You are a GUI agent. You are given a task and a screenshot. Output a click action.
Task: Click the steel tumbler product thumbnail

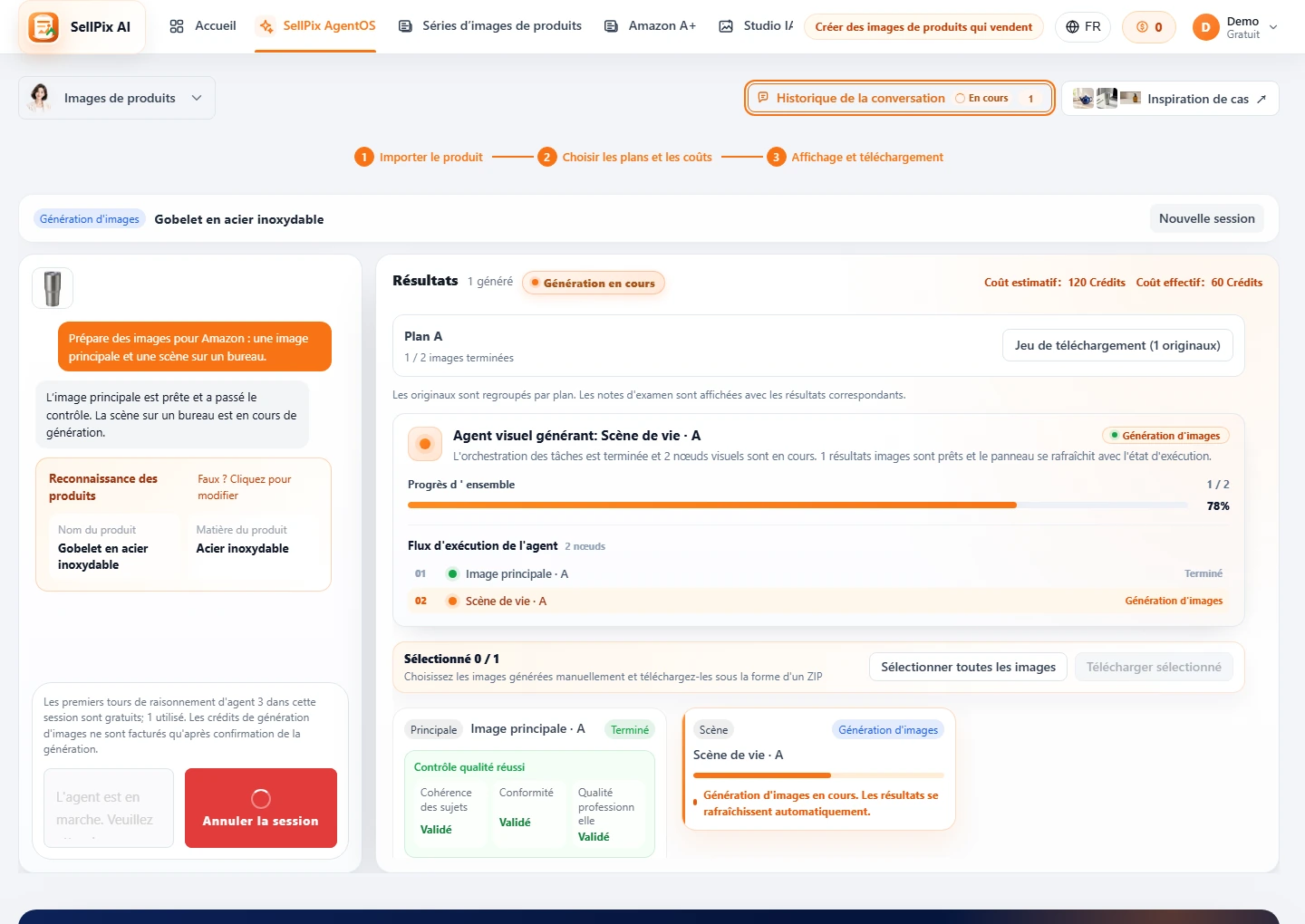point(53,289)
